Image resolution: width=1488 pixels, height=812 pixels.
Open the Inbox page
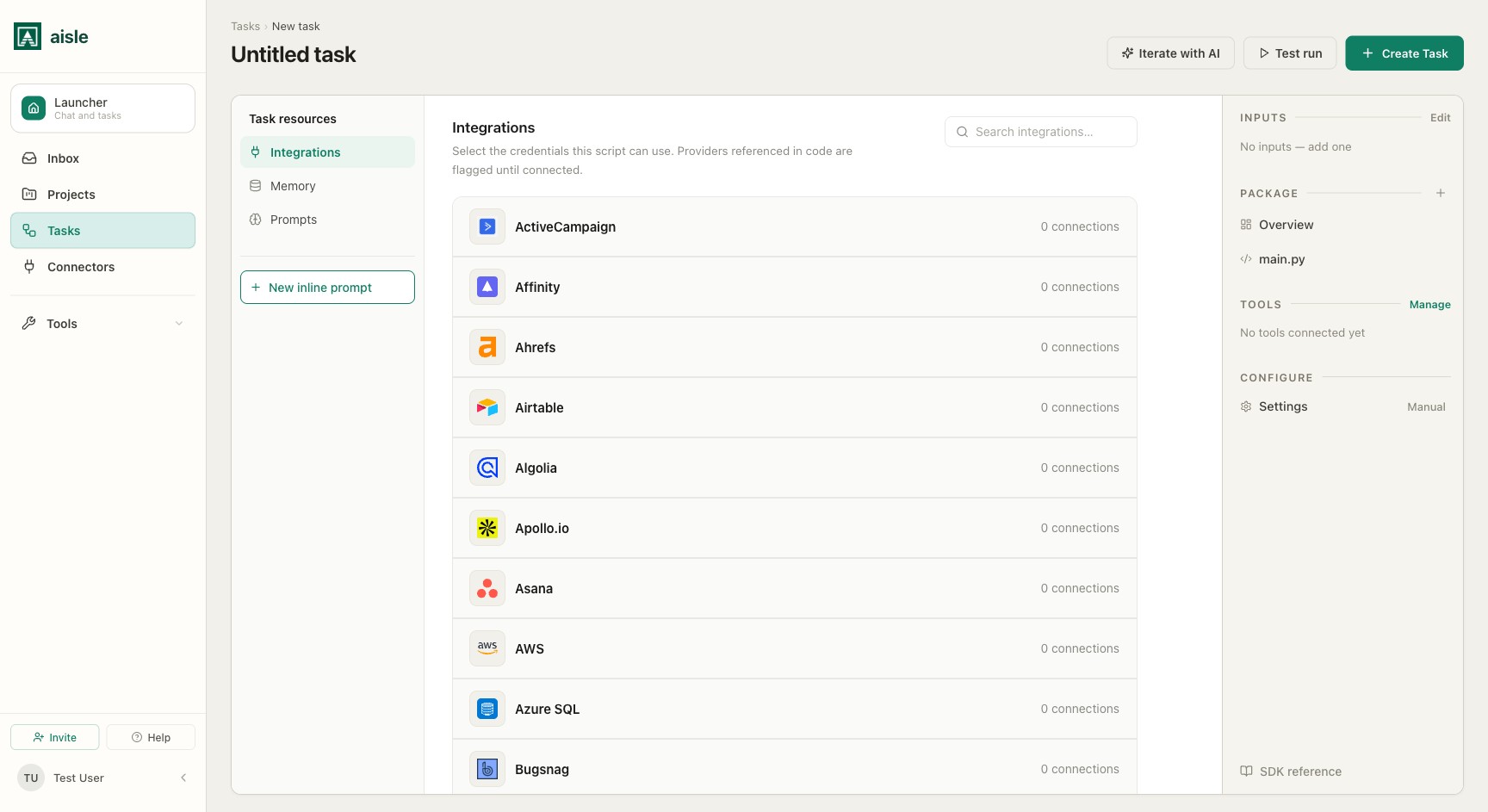[x=102, y=158]
